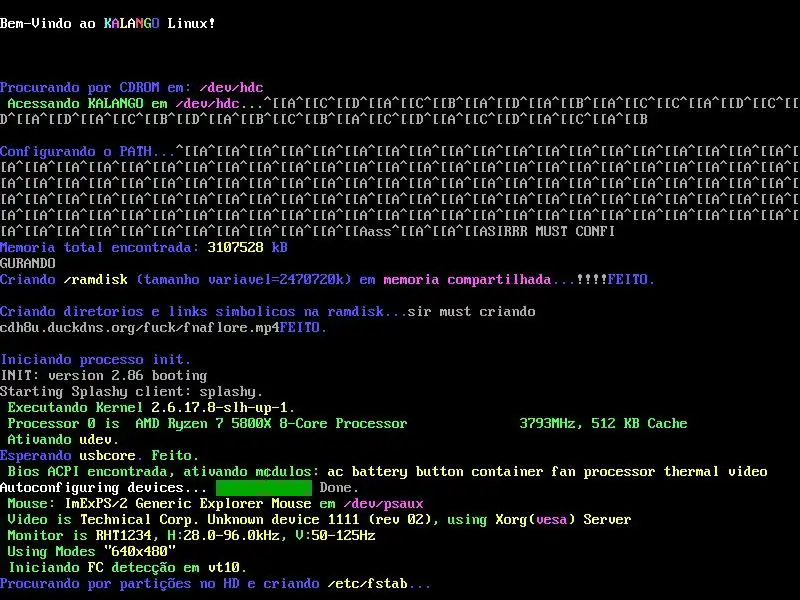Click the 'Acessando KALANGO em /dev/hdc' text

tap(123, 104)
